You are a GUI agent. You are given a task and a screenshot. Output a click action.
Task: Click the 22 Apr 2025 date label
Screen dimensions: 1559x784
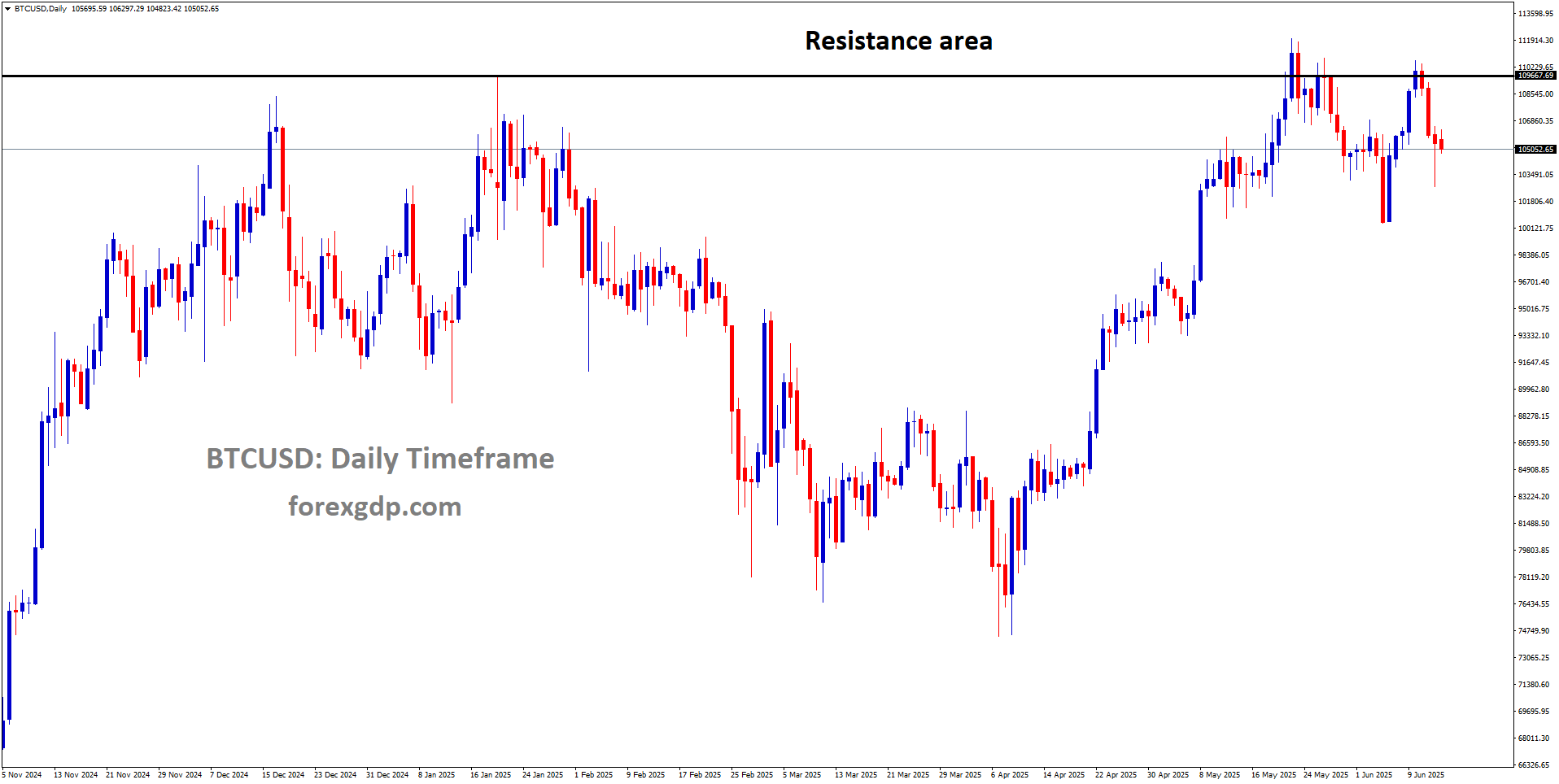pyautogui.click(x=1116, y=775)
